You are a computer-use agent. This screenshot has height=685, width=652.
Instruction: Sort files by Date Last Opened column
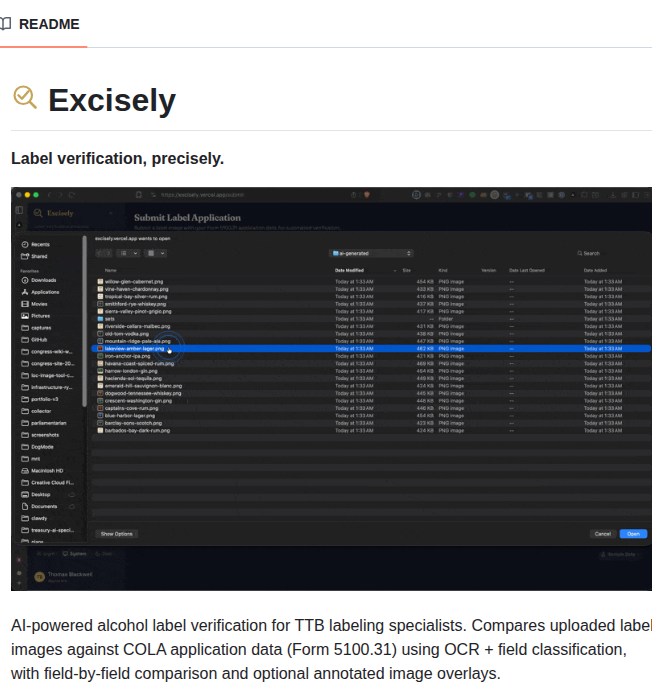click(x=527, y=270)
